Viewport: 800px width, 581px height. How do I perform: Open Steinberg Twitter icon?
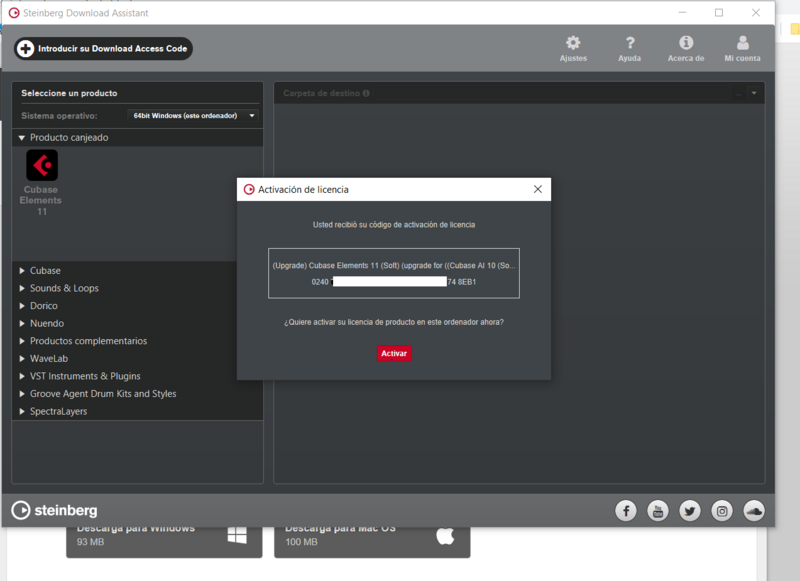[x=690, y=511]
